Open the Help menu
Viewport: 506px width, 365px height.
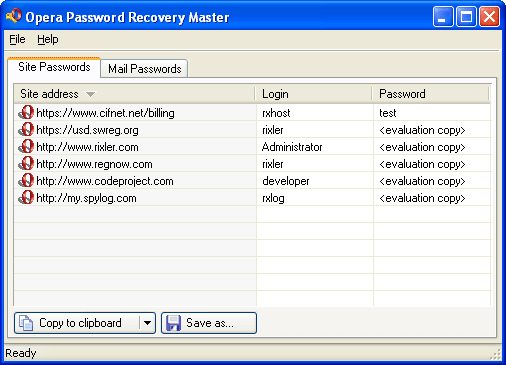(x=48, y=39)
